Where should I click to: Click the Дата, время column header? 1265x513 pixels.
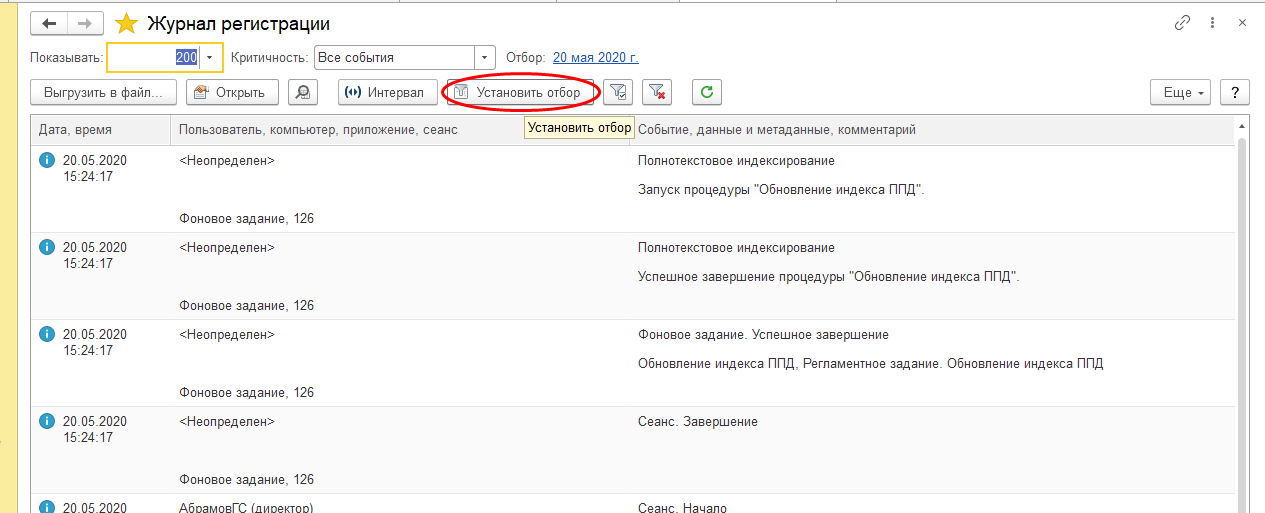[x=75, y=130]
